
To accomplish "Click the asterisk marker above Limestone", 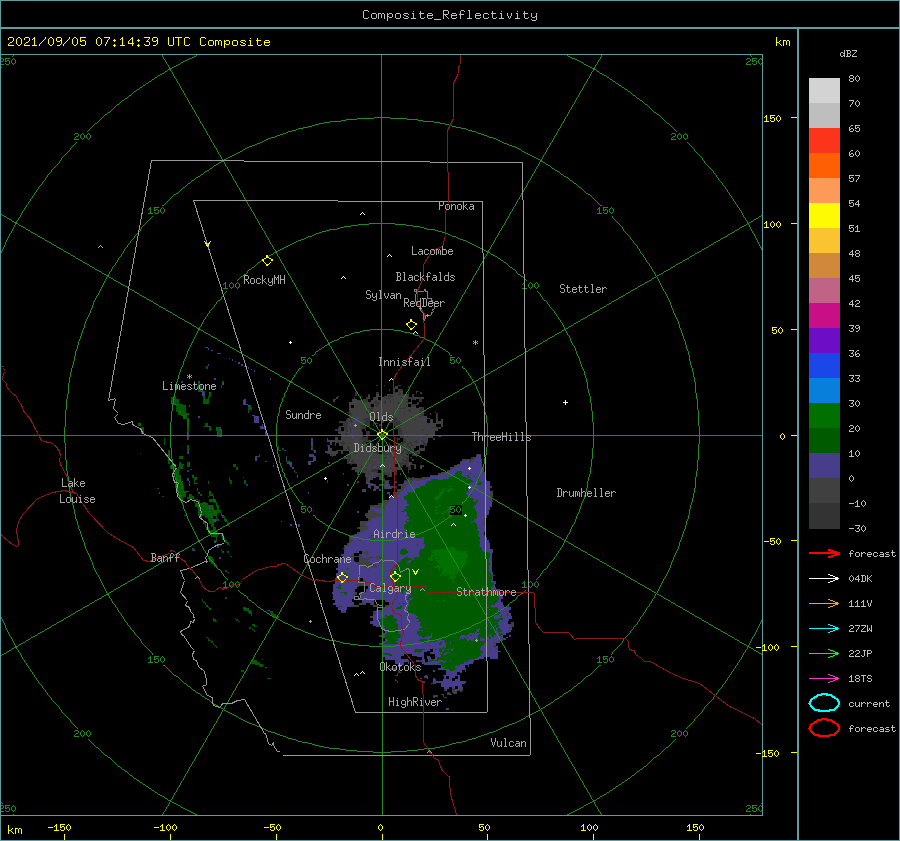I will 189,377.
